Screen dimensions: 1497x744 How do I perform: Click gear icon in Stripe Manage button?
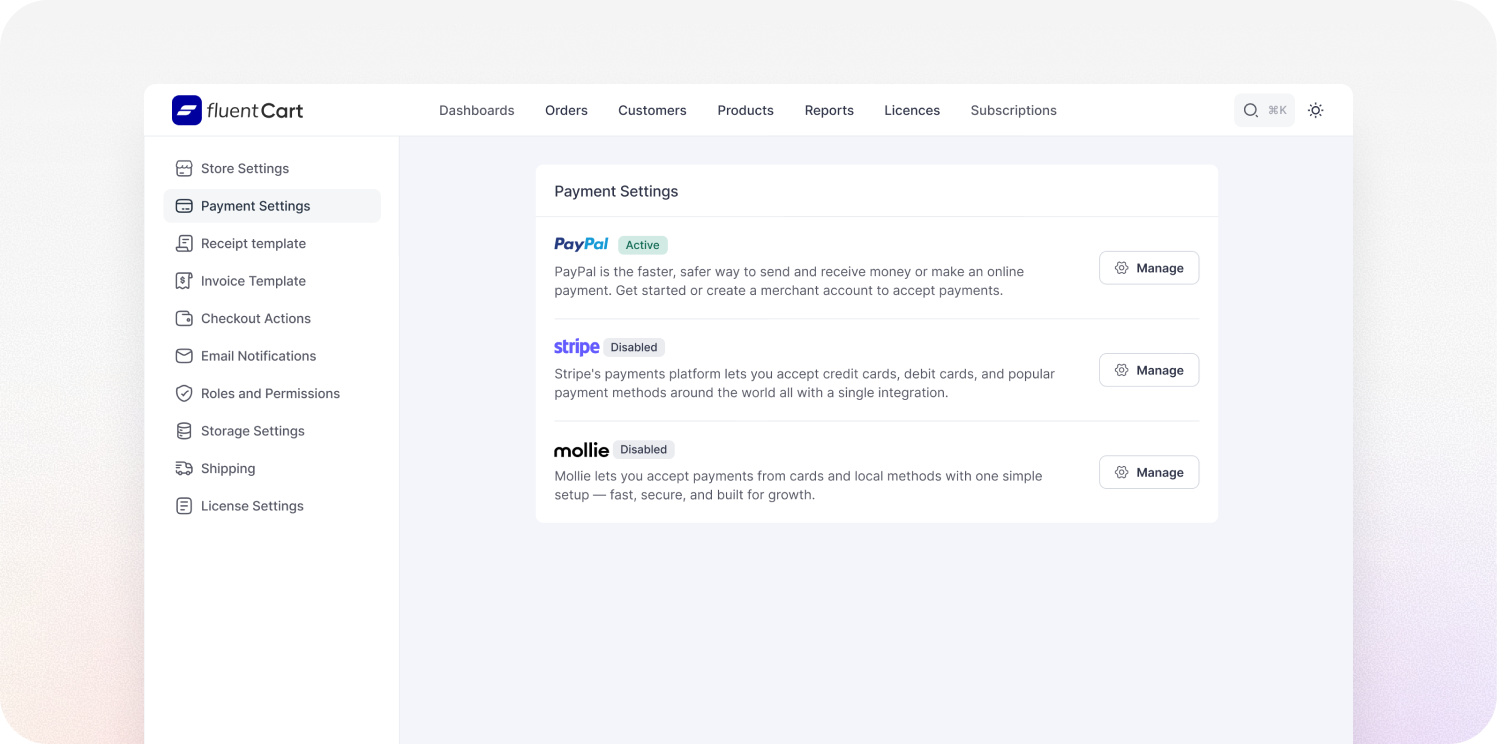(x=1122, y=370)
